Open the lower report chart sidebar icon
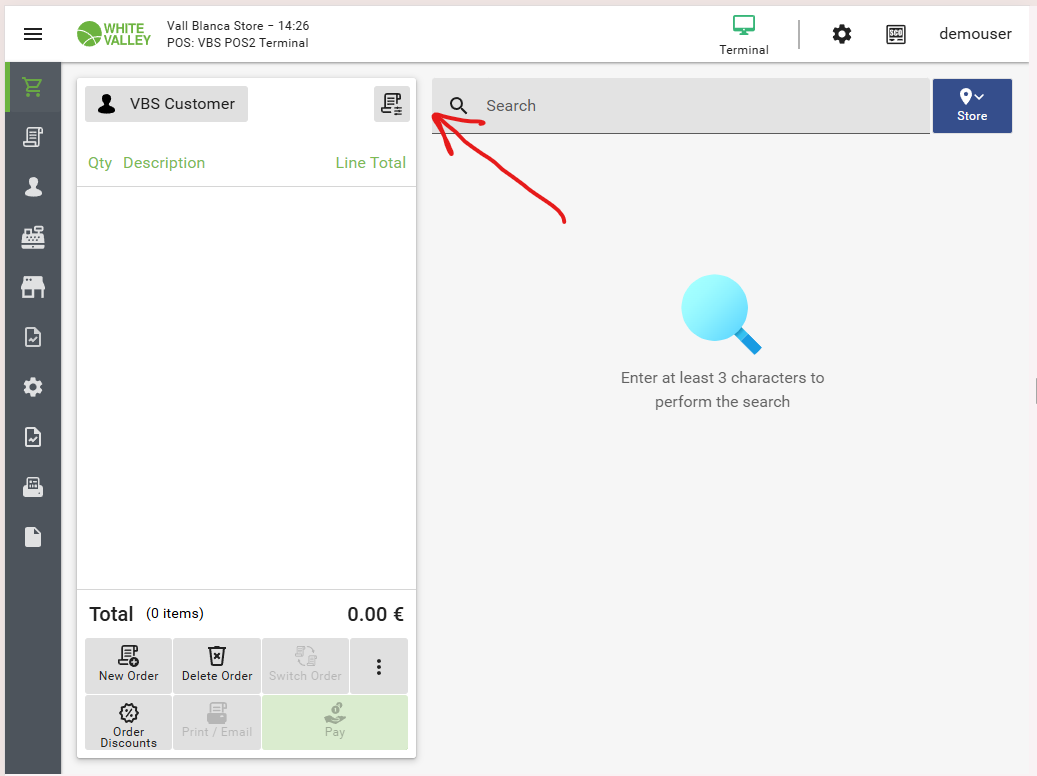 [x=32, y=437]
